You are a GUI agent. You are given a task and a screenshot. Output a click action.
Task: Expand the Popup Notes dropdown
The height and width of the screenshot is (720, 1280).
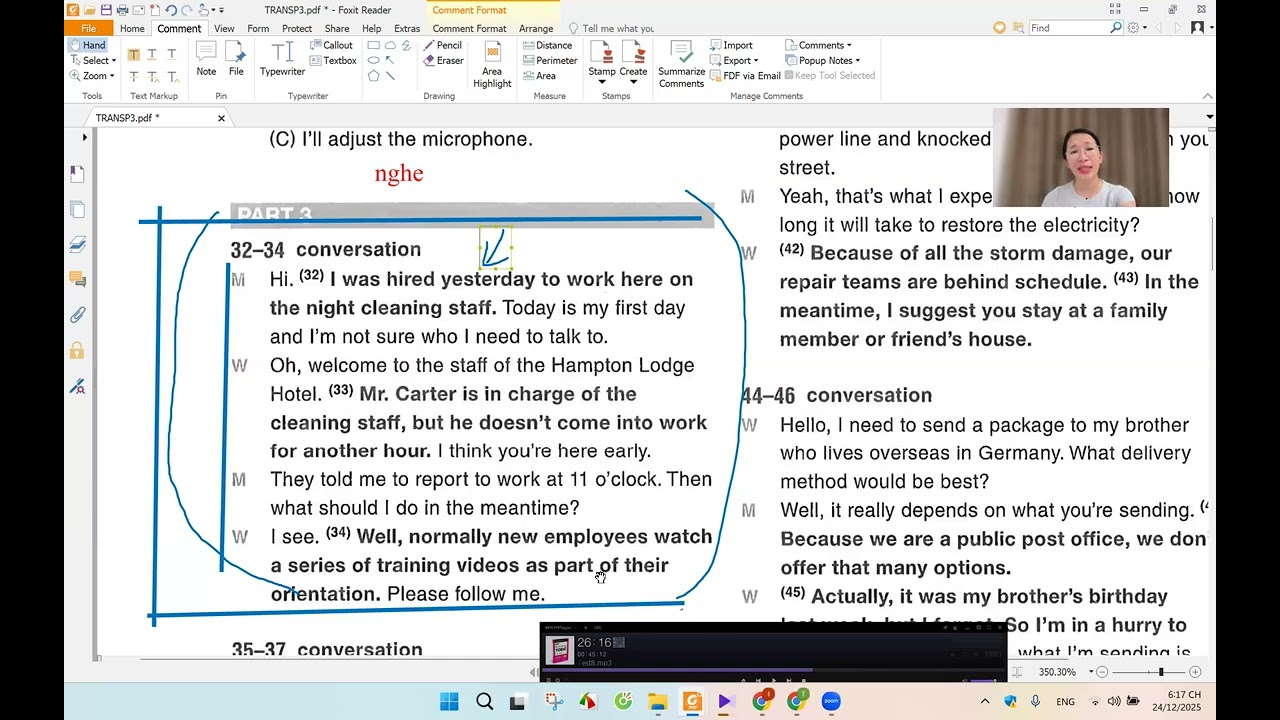[x=825, y=61]
